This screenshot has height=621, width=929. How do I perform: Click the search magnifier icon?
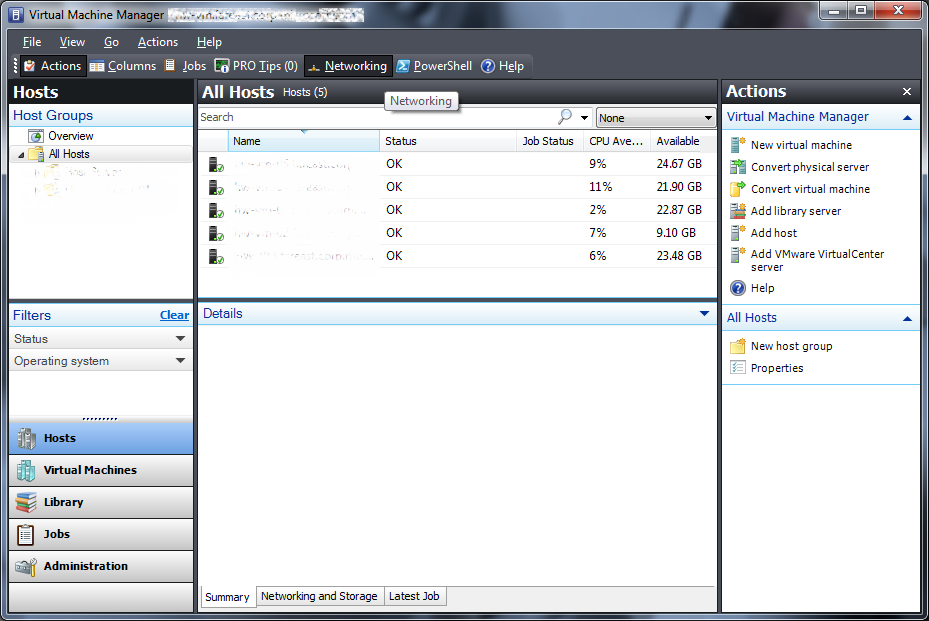tap(565, 117)
